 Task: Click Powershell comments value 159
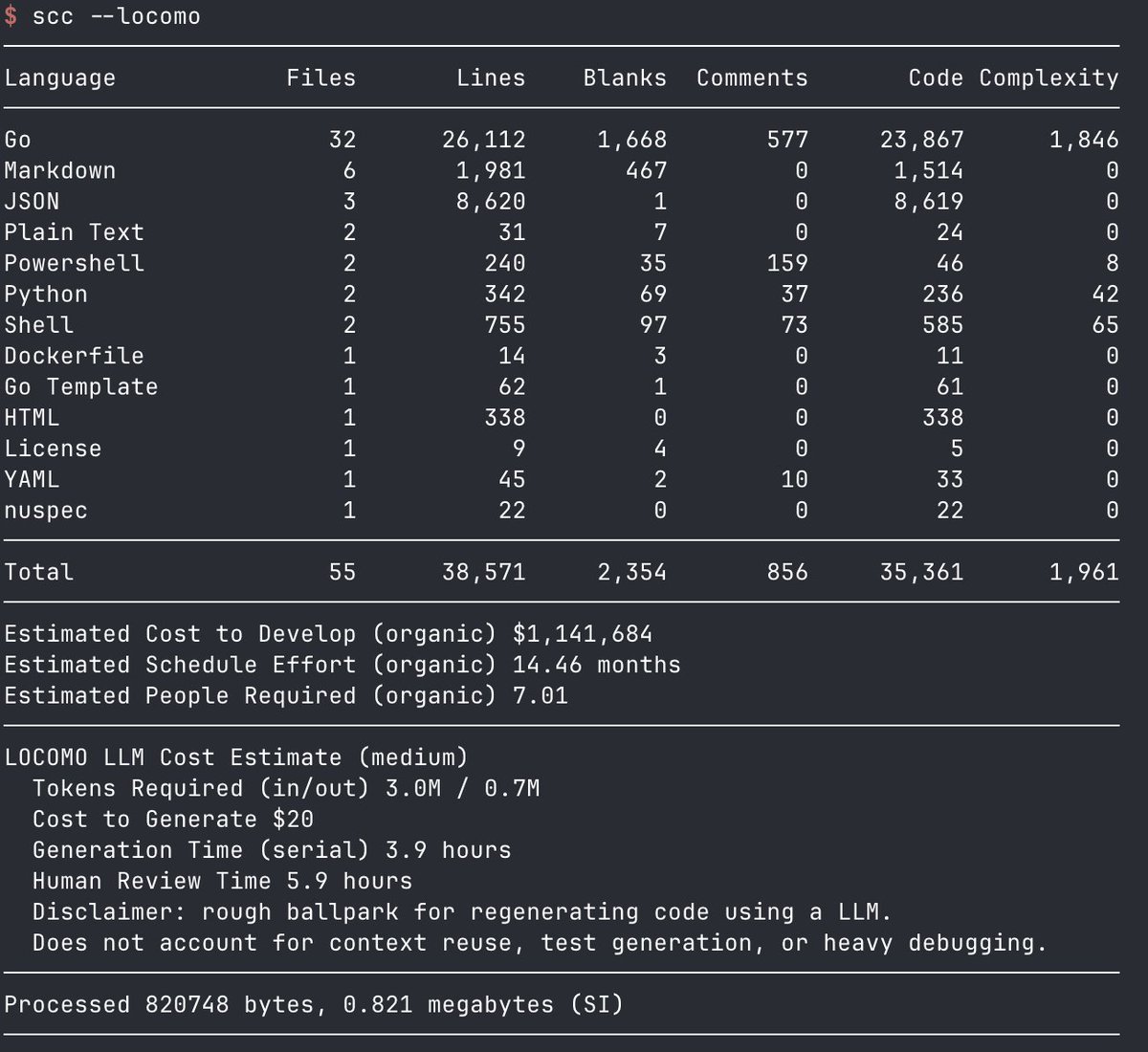(x=787, y=263)
